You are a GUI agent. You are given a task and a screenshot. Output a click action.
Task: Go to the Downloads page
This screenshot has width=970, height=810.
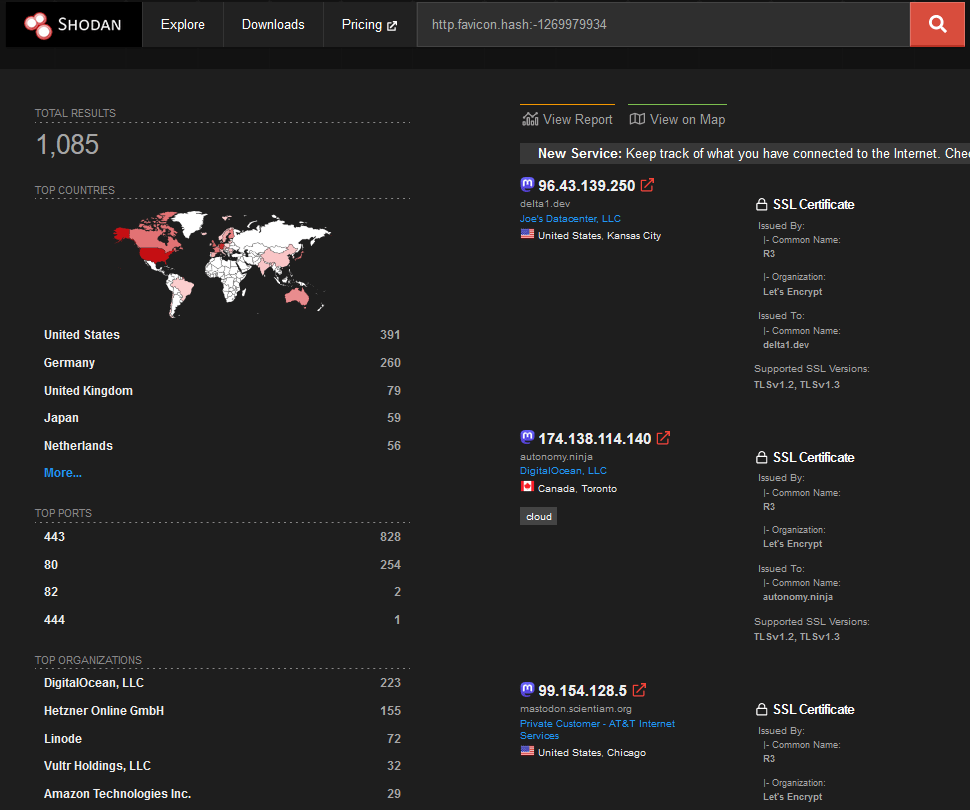(273, 25)
